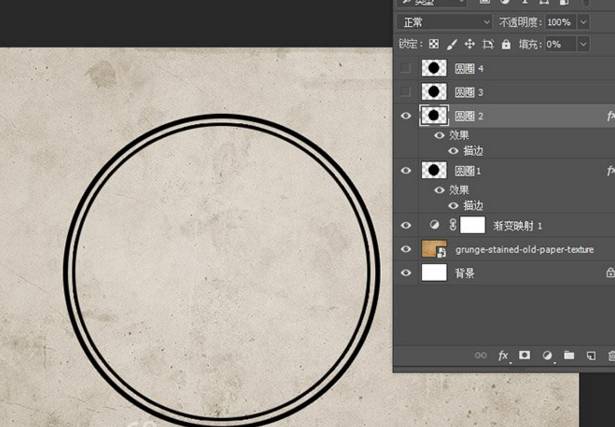Hide the grunge-stained-old-paper-texture layer
615x427 pixels.
(405, 249)
